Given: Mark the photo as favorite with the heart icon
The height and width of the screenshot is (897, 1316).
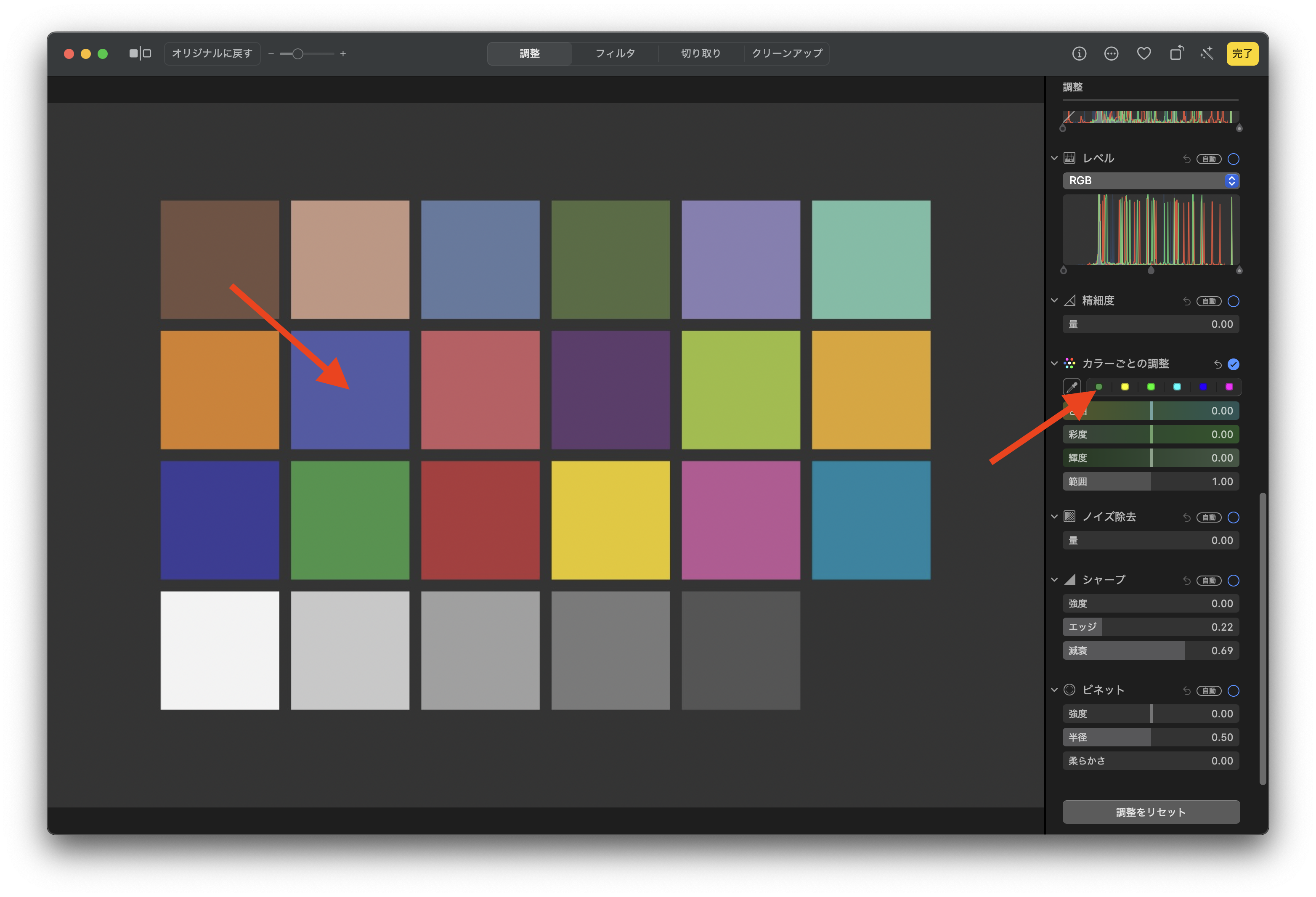Looking at the screenshot, I should click(x=1144, y=54).
